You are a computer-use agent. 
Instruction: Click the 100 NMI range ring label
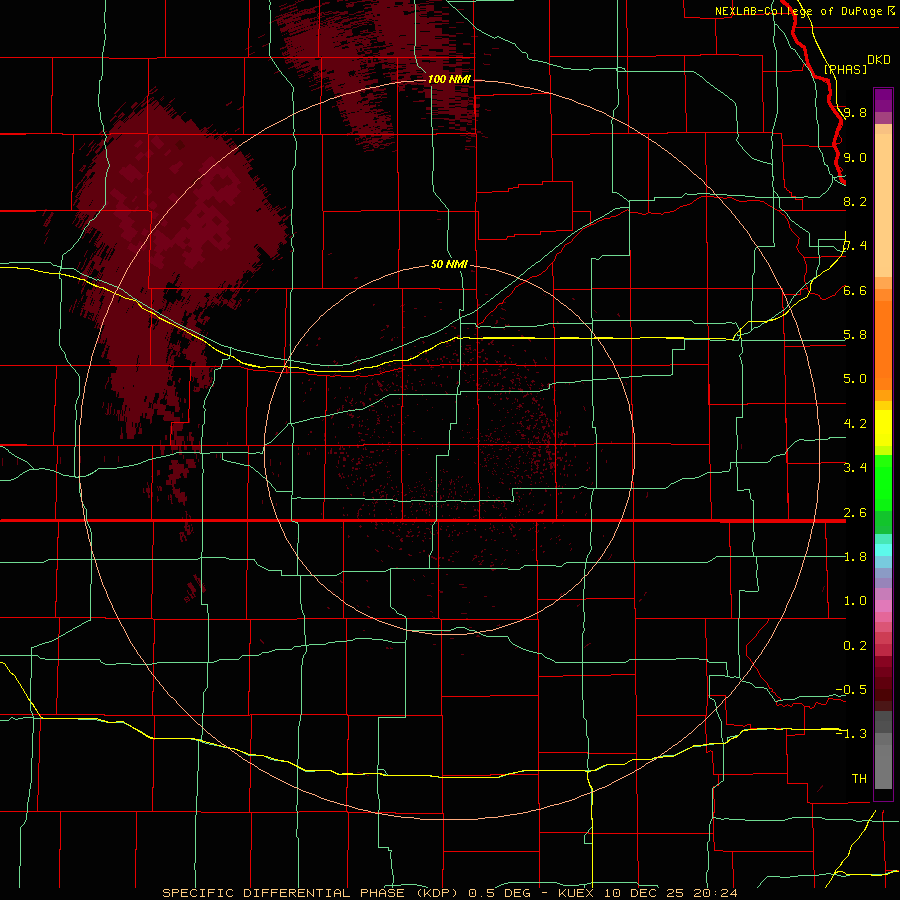[449, 79]
